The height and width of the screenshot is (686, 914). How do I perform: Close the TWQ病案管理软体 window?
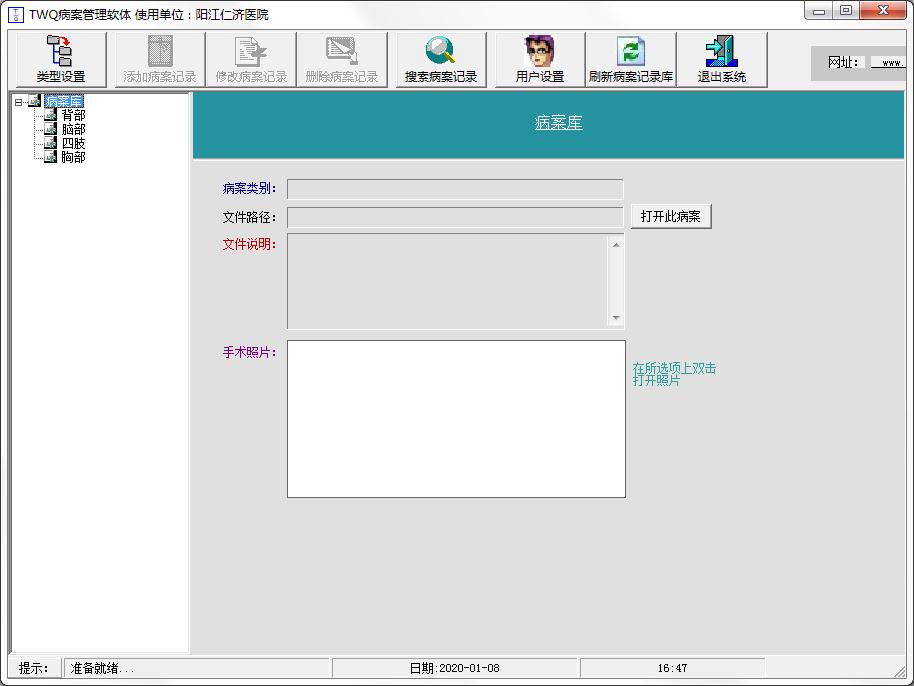(884, 11)
